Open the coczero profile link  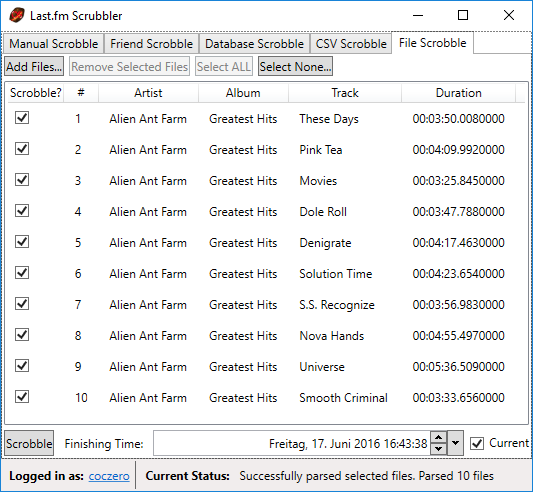pyautogui.click(x=109, y=476)
